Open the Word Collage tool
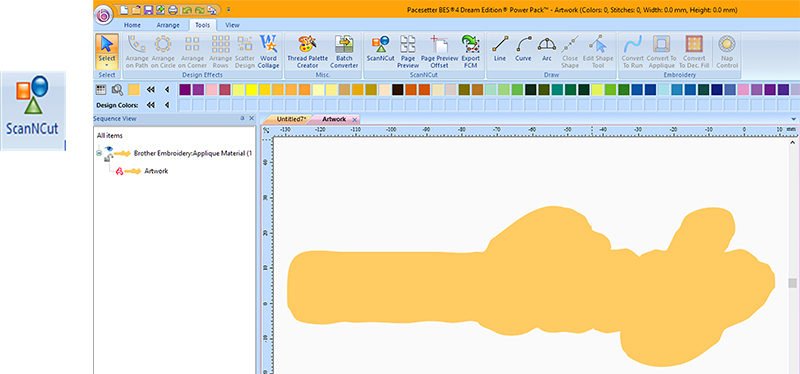 (x=268, y=52)
